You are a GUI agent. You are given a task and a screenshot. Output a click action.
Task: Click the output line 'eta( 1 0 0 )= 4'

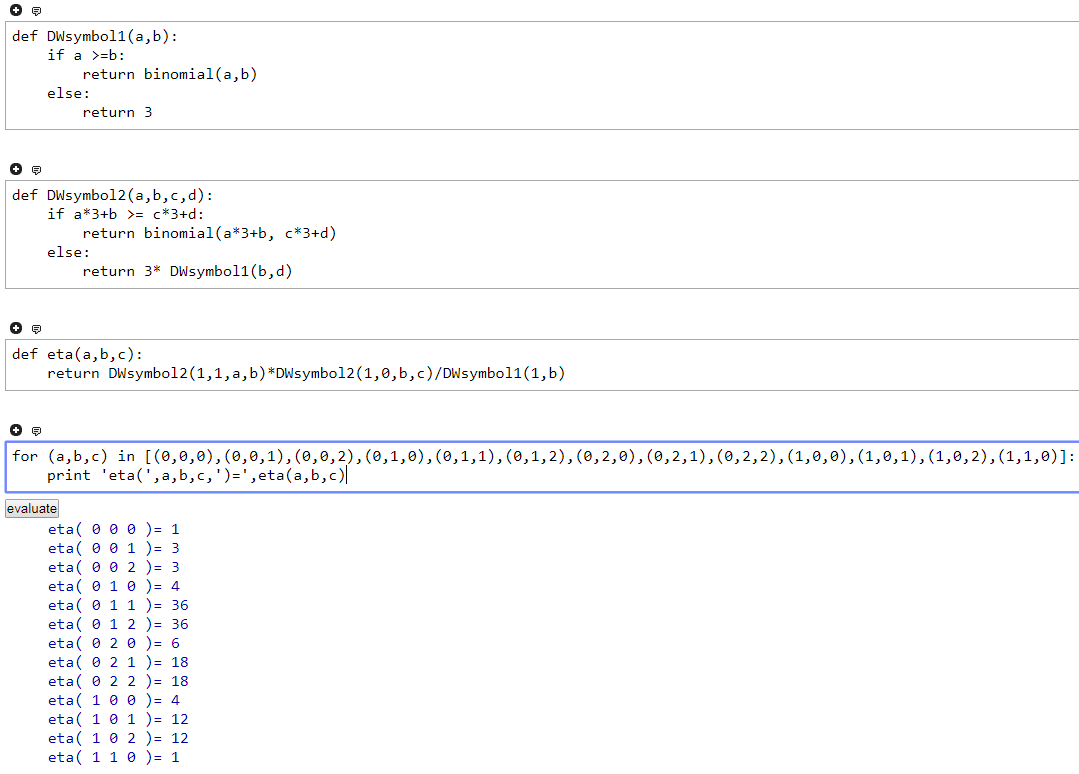click(114, 700)
